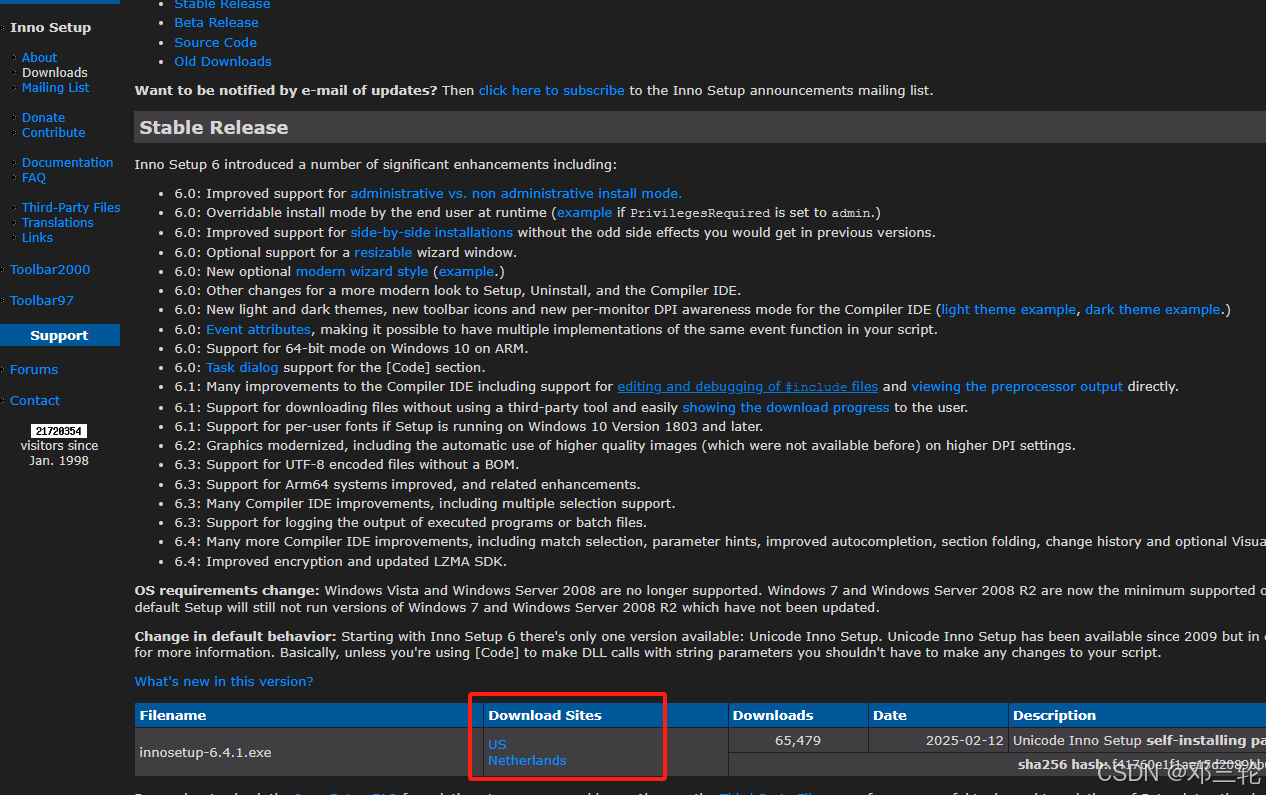Select Downloads in the sidebar
The height and width of the screenshot is (795, 1266).
[55, 72]
